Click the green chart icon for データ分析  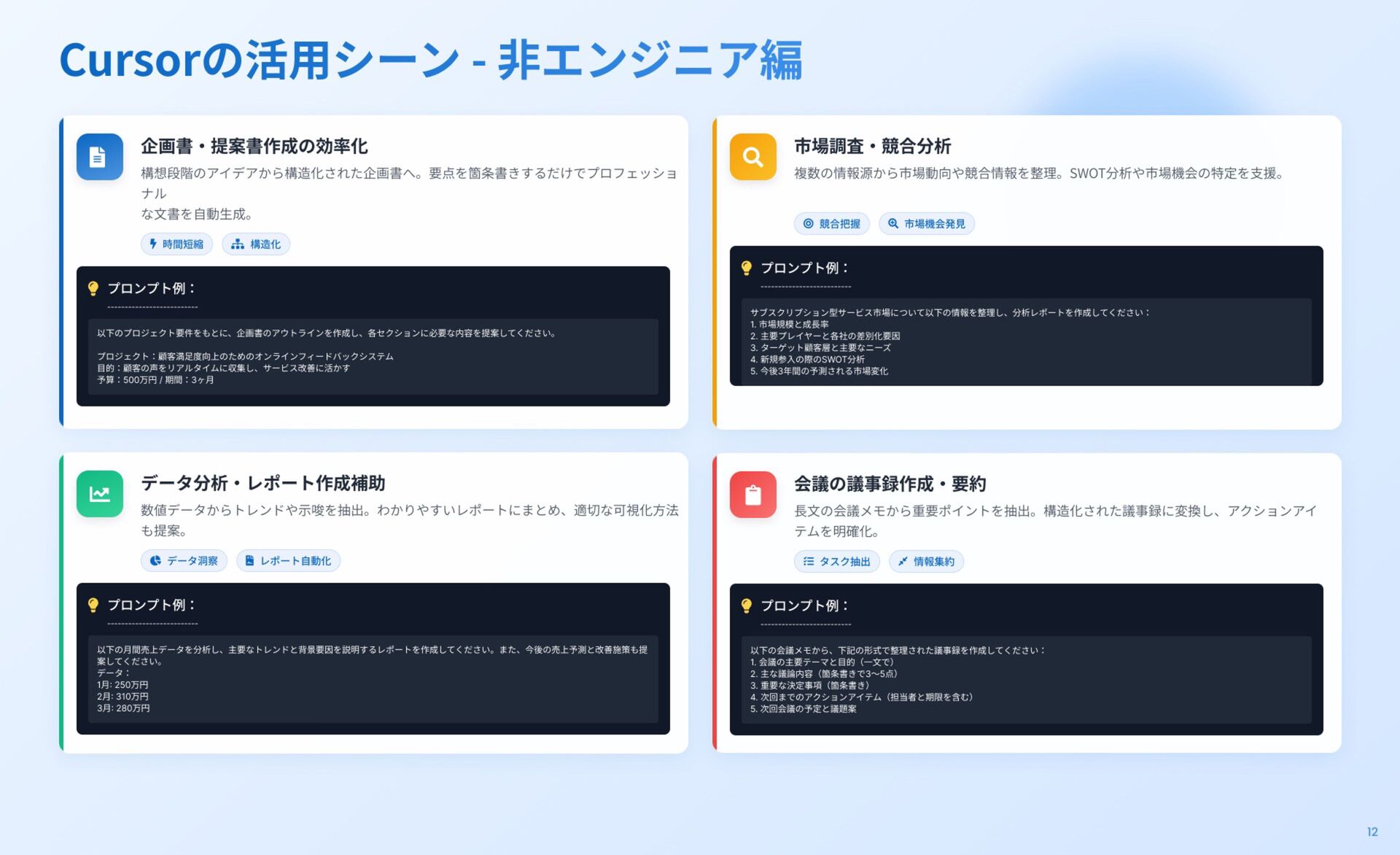(100, 494)
